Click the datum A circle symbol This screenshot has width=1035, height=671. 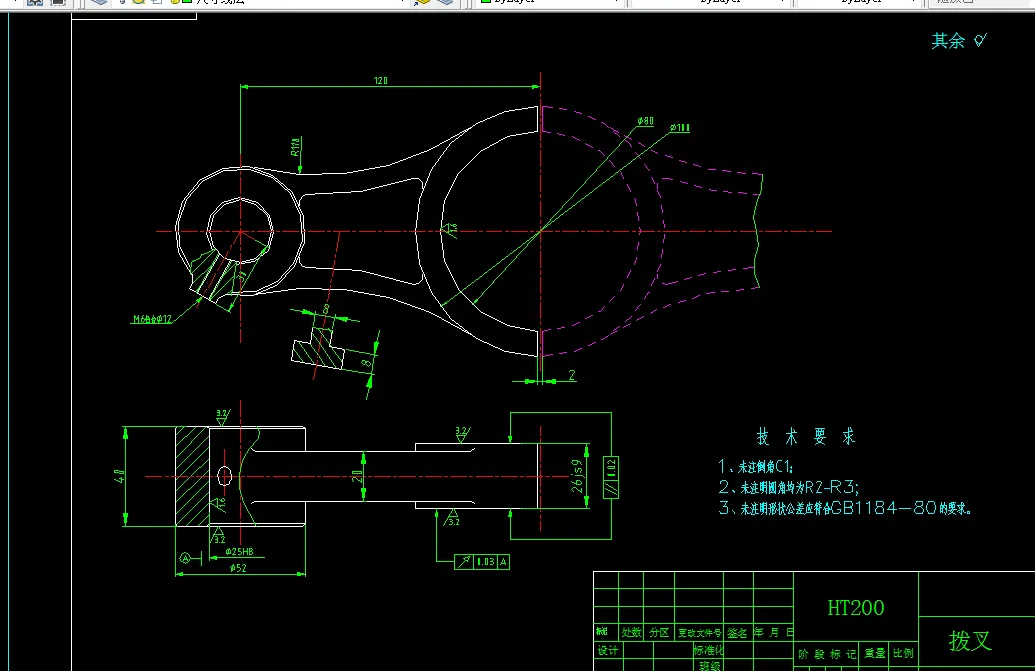point(185,559)
